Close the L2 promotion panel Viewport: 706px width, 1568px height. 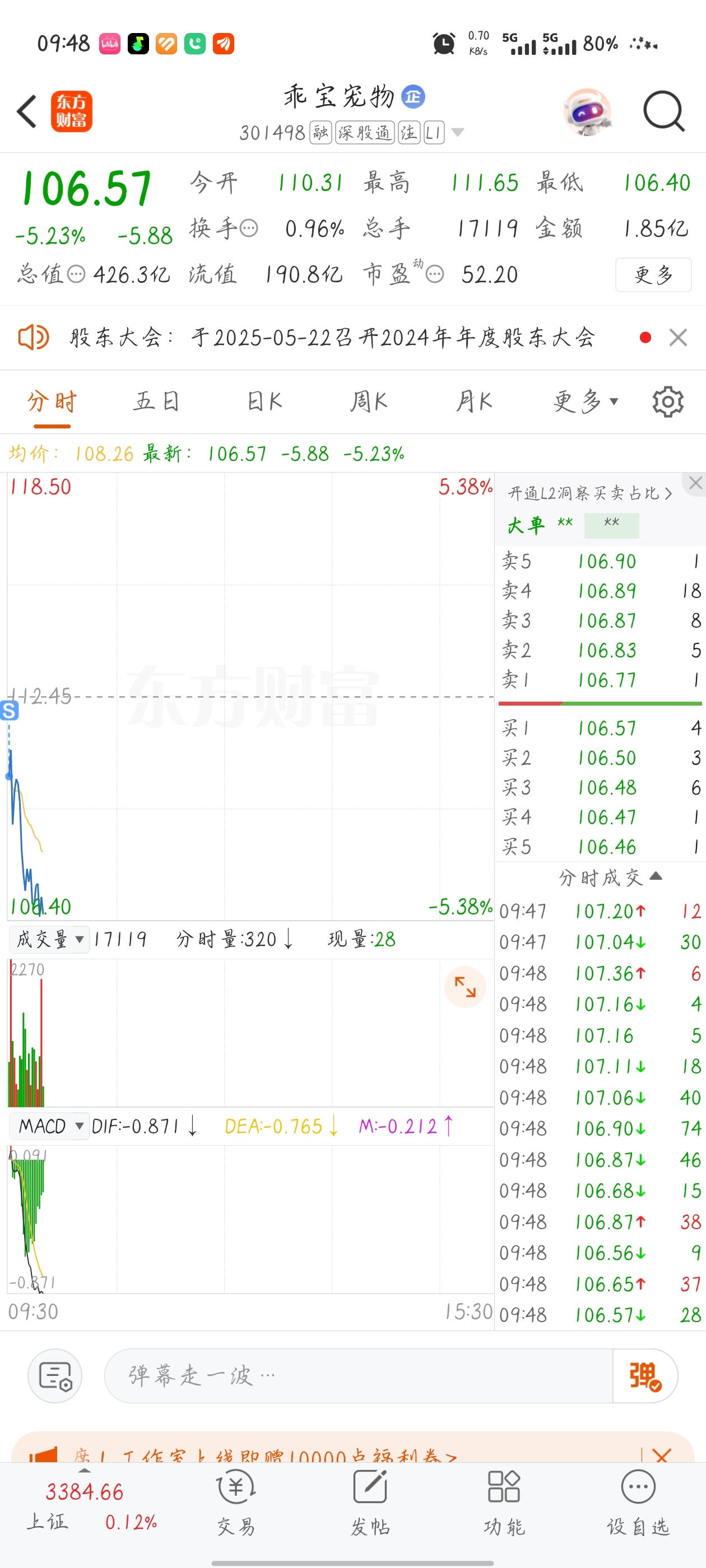696,483
